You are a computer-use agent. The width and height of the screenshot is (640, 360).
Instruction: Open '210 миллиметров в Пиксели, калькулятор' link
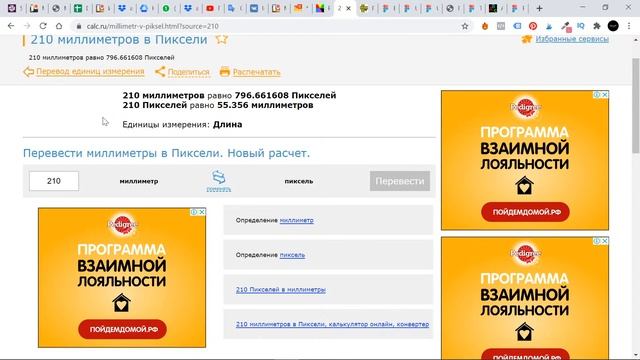[x=332, y=324]
